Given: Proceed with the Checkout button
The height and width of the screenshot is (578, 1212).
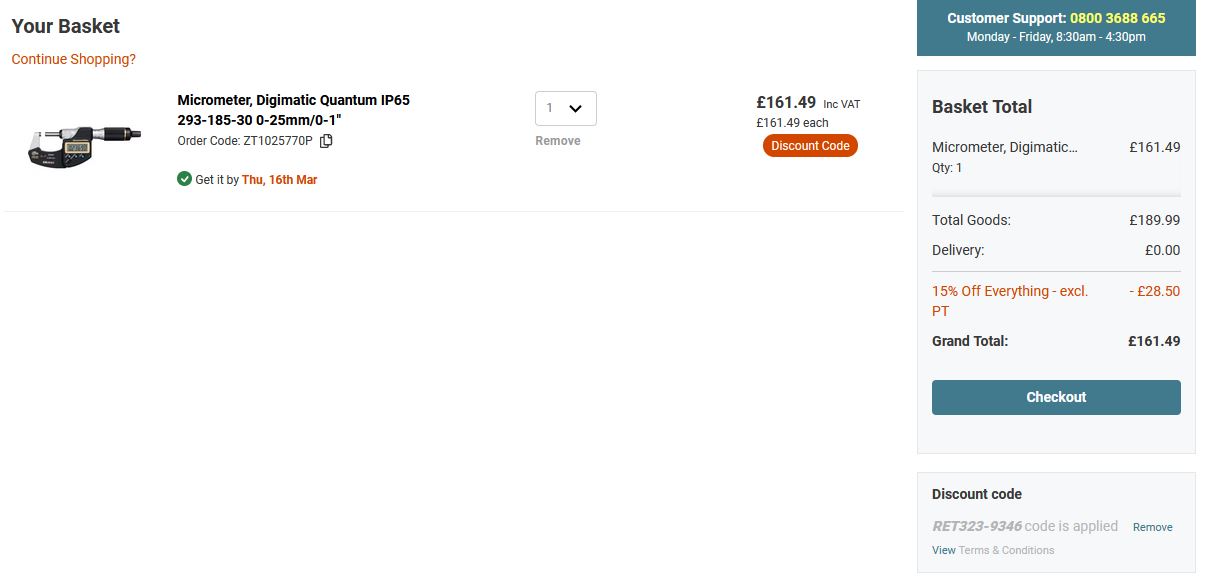Looking at the screenshot, I should pos(1056,397).
